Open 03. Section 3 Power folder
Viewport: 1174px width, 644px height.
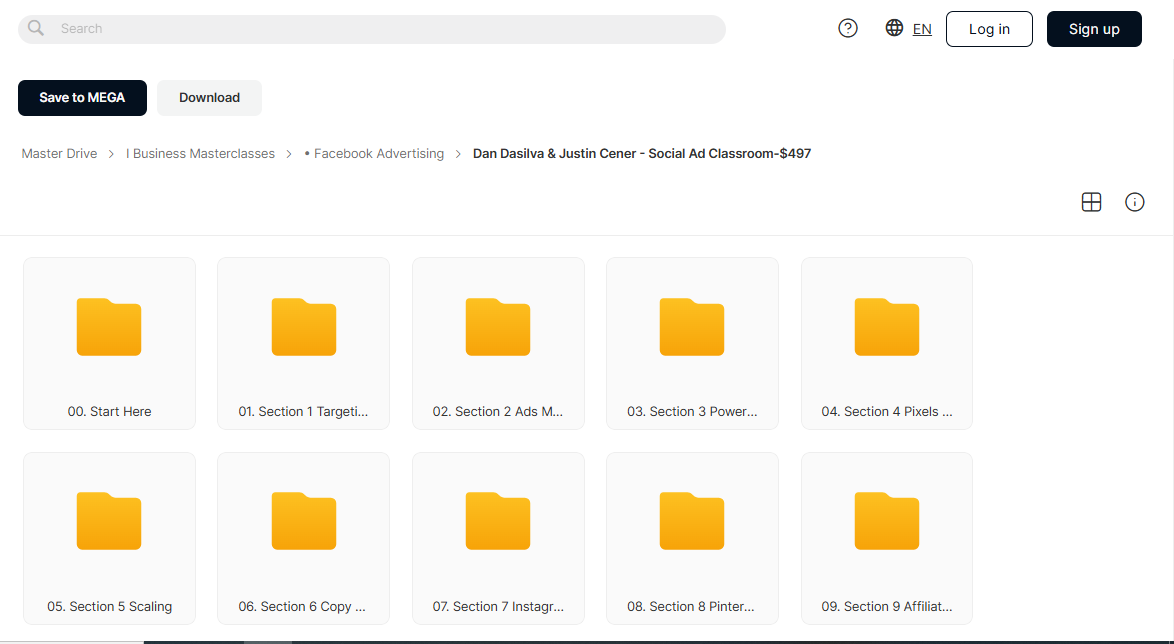[692, 344]
